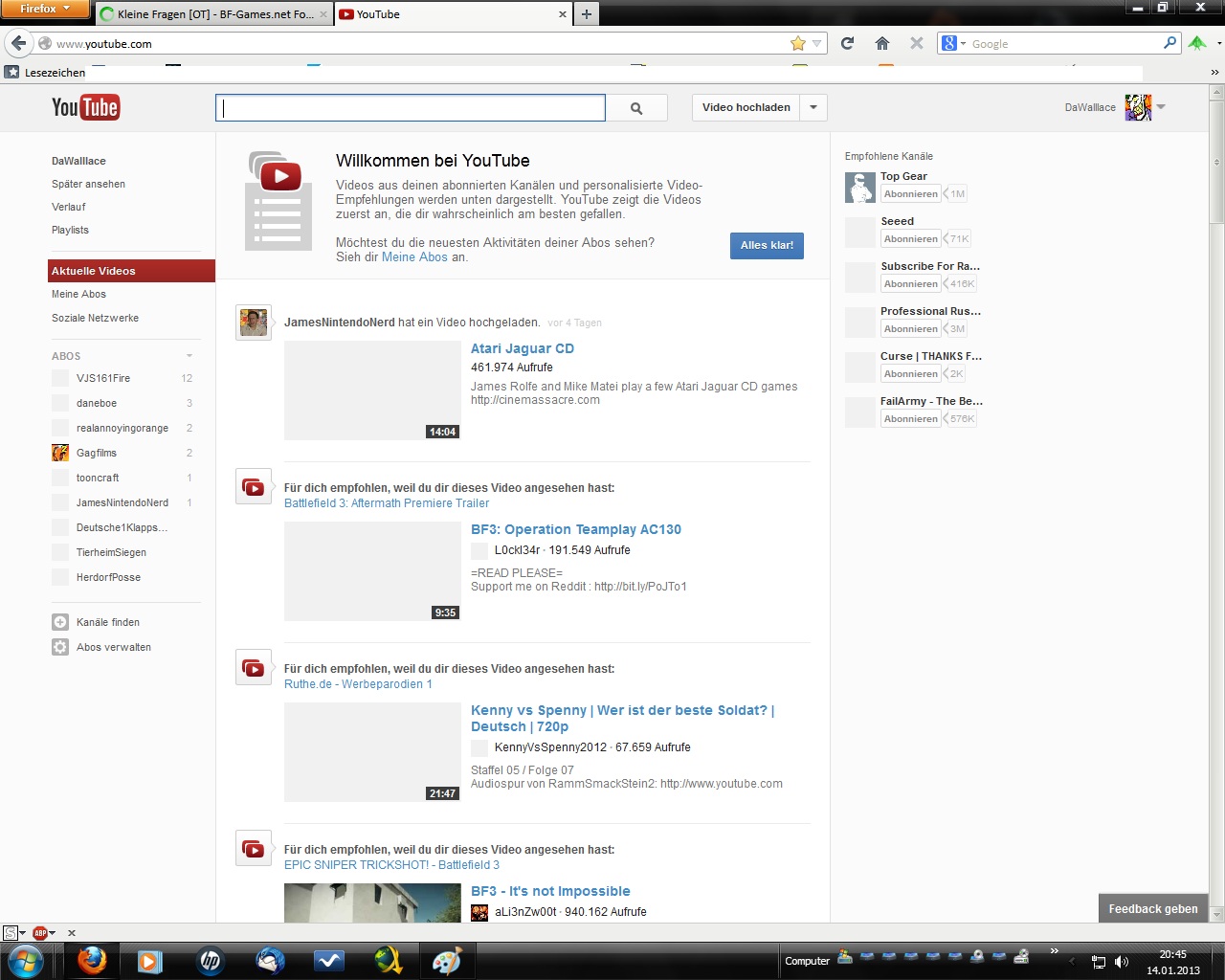Click Battlefield 3: Aftermath Premiere Trailer link
This screenshot has width=1225, height=980.
(x=387, y=503)
